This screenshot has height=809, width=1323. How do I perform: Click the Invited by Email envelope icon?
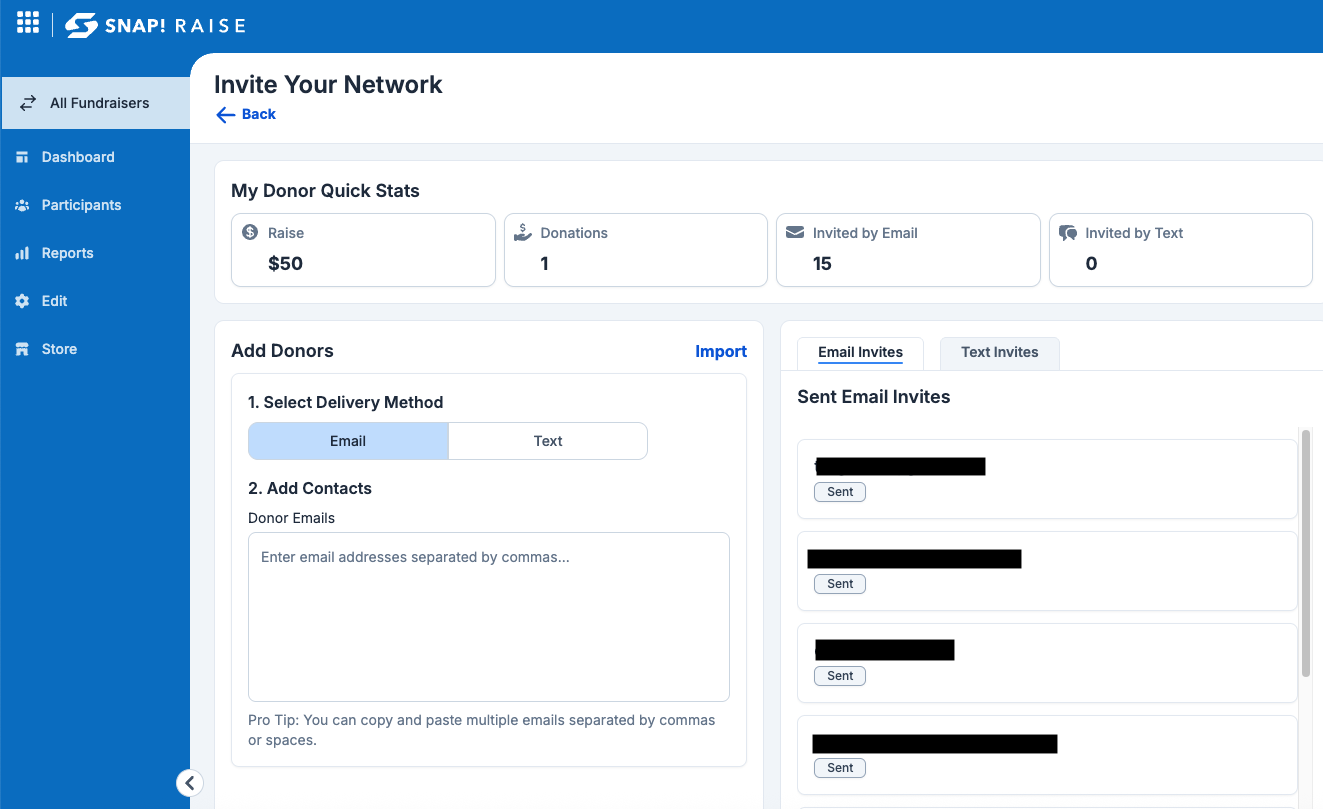coord(795,232)
